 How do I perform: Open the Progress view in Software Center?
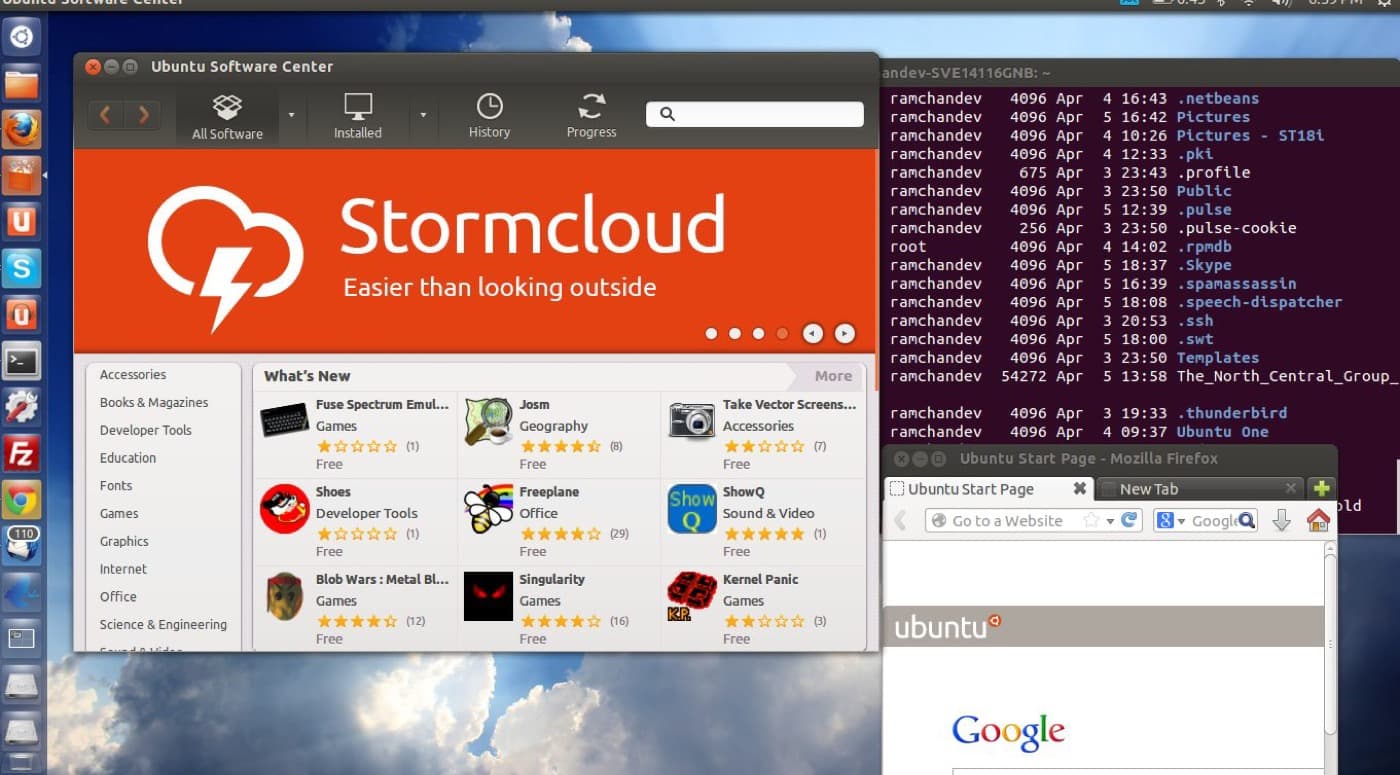click(x=591, y=117)
